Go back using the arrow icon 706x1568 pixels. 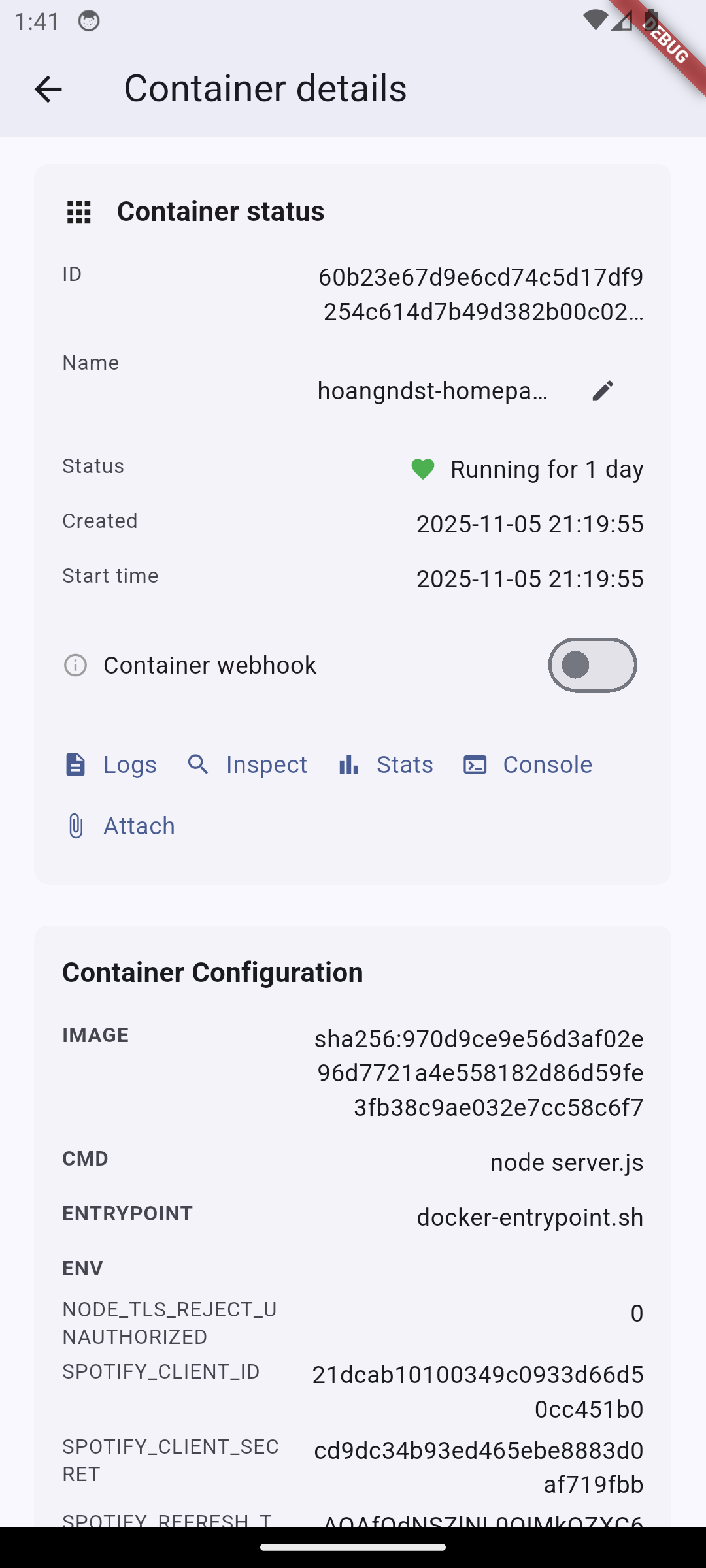pyautogui.click(x=48, y=89)
